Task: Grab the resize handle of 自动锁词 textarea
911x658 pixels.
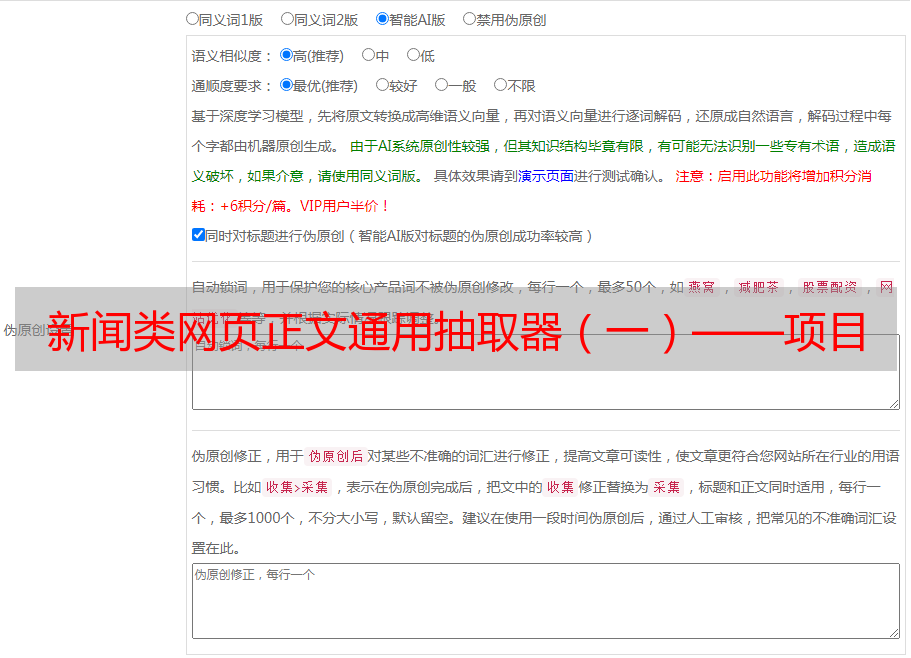Action: tap(894, 404)
